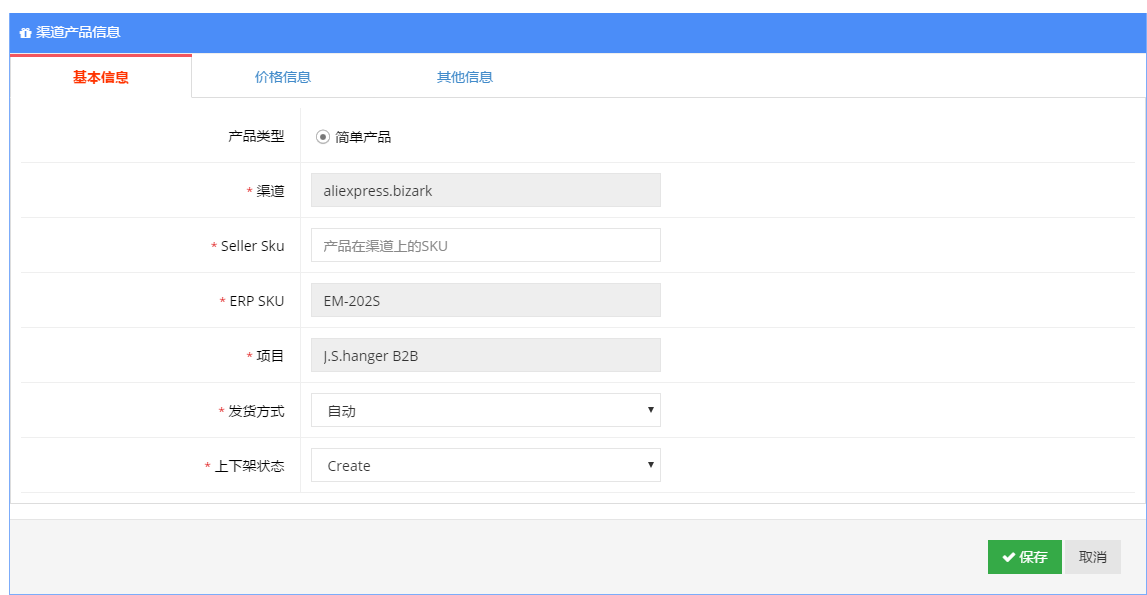The height and width of the screenshot is (595, 1147).
Task: Open the 价格信息 tab
Action: click(282, 77)
